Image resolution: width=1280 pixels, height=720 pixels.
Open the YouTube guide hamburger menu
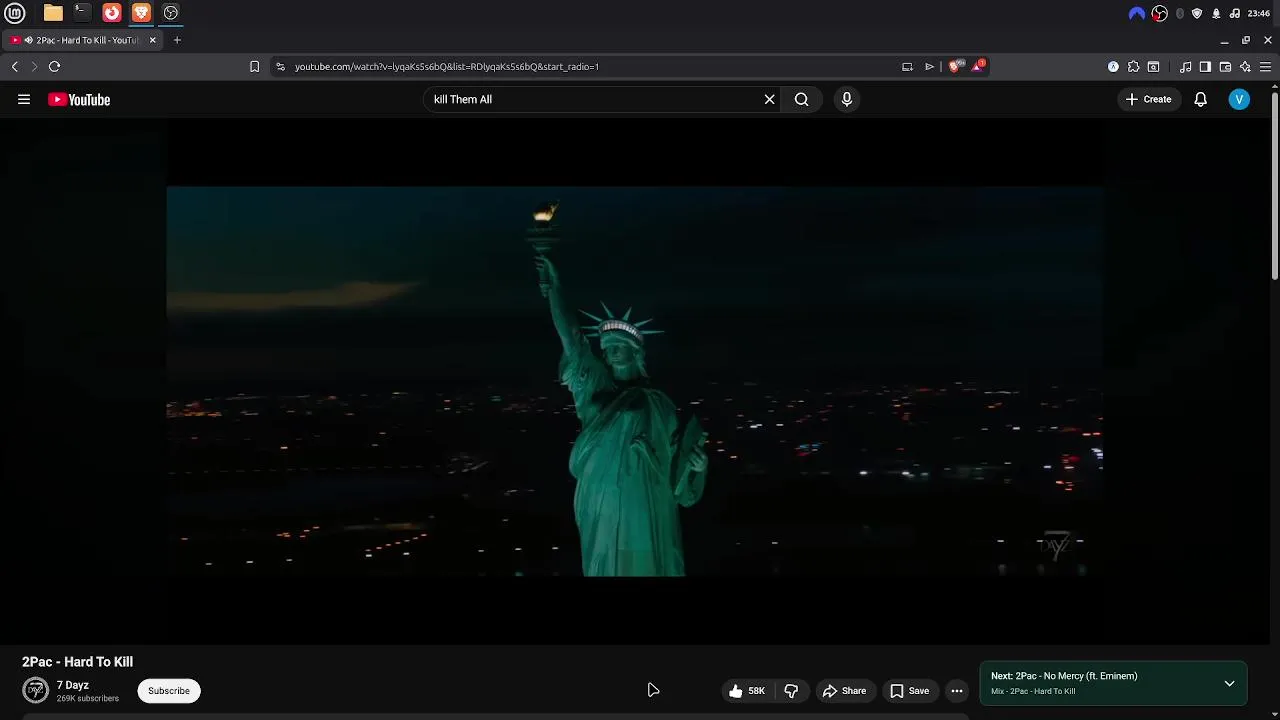click(24, 99)
